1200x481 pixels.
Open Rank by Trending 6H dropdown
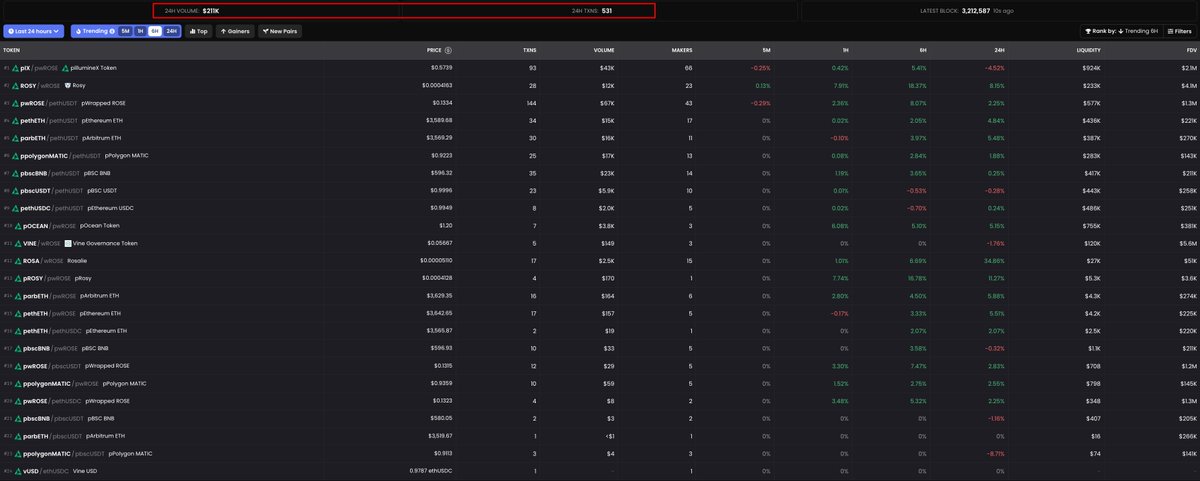[x=1120, y=31]
